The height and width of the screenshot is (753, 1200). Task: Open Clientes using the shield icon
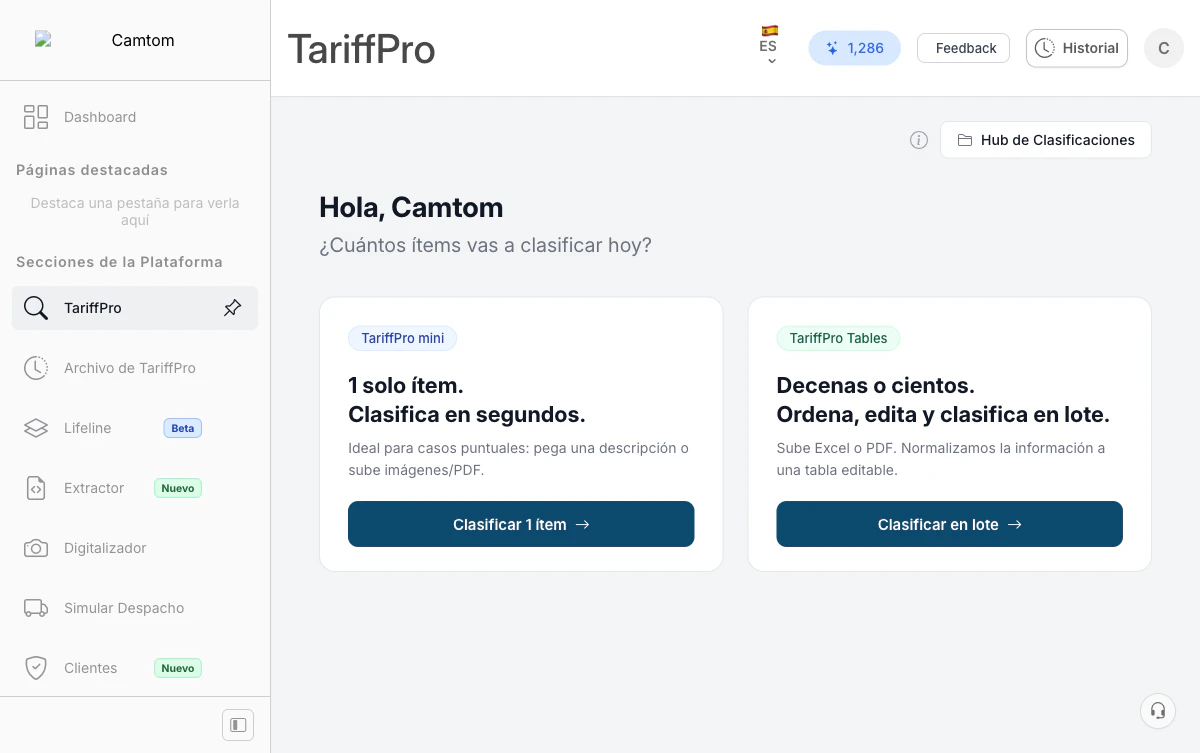35,668
